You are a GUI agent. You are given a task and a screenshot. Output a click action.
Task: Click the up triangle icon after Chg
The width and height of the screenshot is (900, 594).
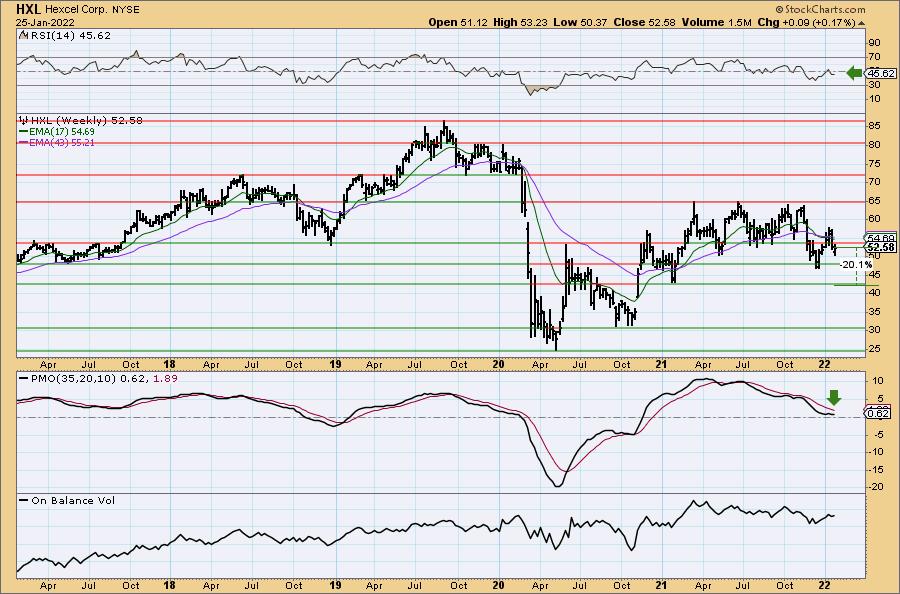click(862, 24)
